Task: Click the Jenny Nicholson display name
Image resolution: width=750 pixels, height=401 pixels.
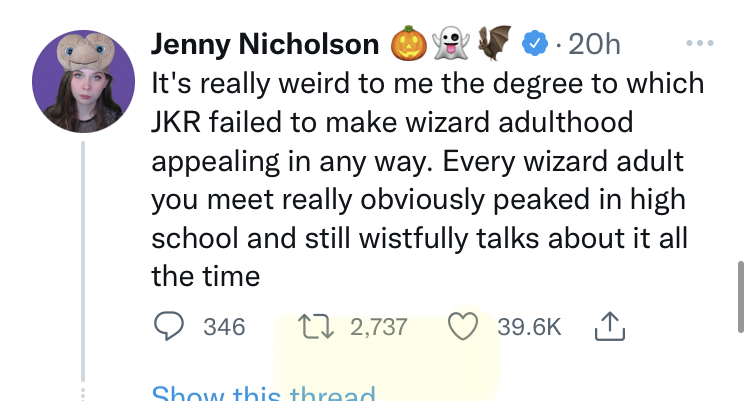Action: pos(265,44)
